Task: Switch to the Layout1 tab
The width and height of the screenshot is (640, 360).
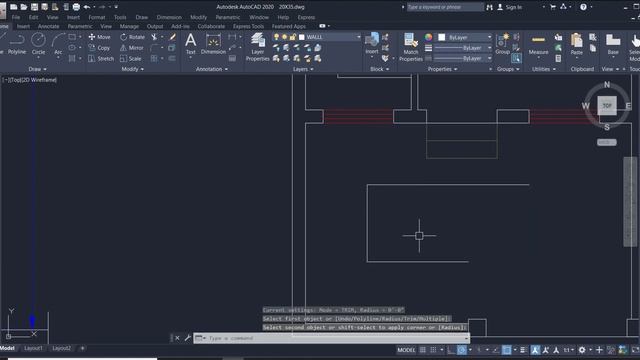Action: (33, 348)
